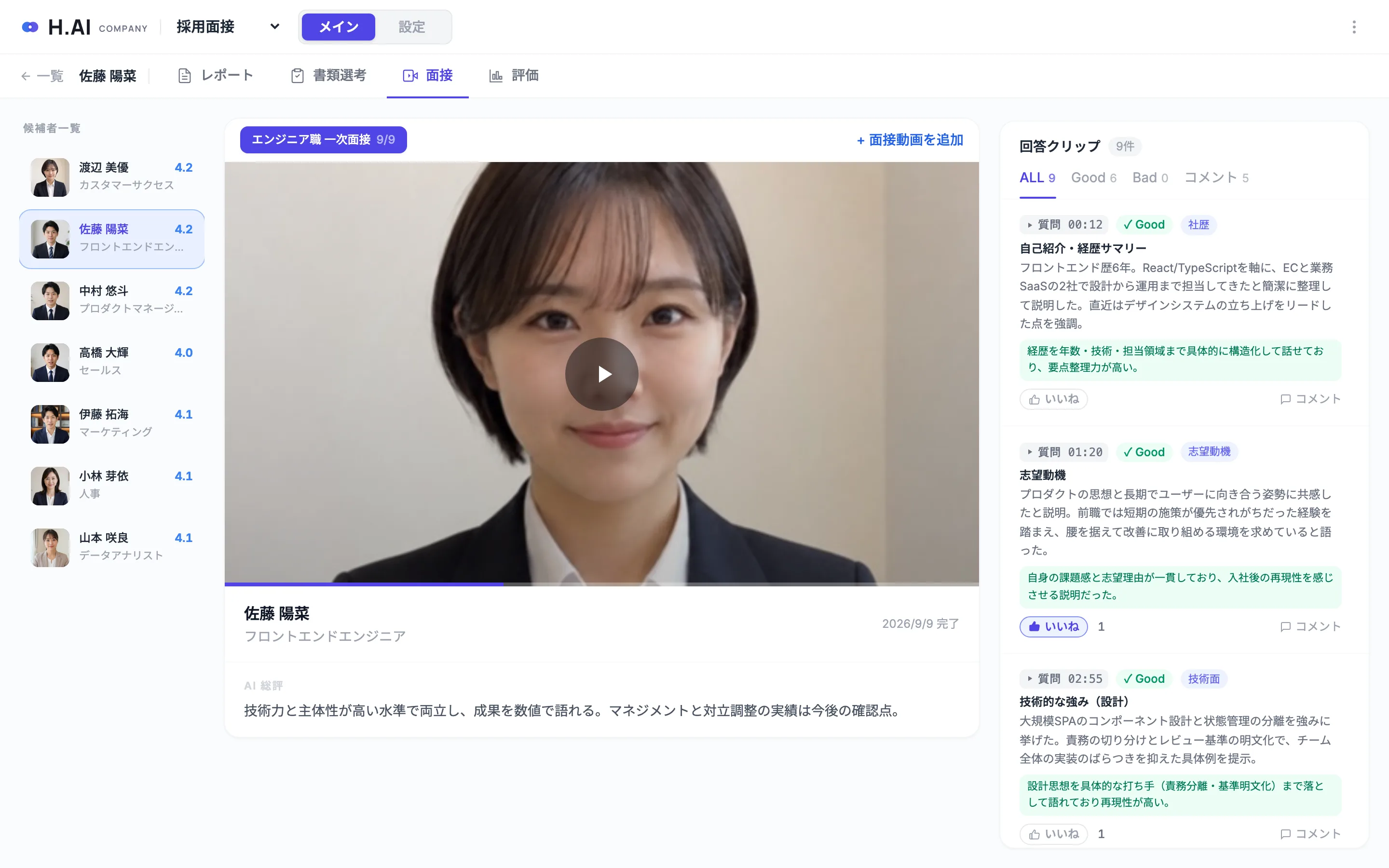The width and height of the screenshot is (1389, 868).
Task: Show ALL 9 clips tab
Action: click(1037, 178)
